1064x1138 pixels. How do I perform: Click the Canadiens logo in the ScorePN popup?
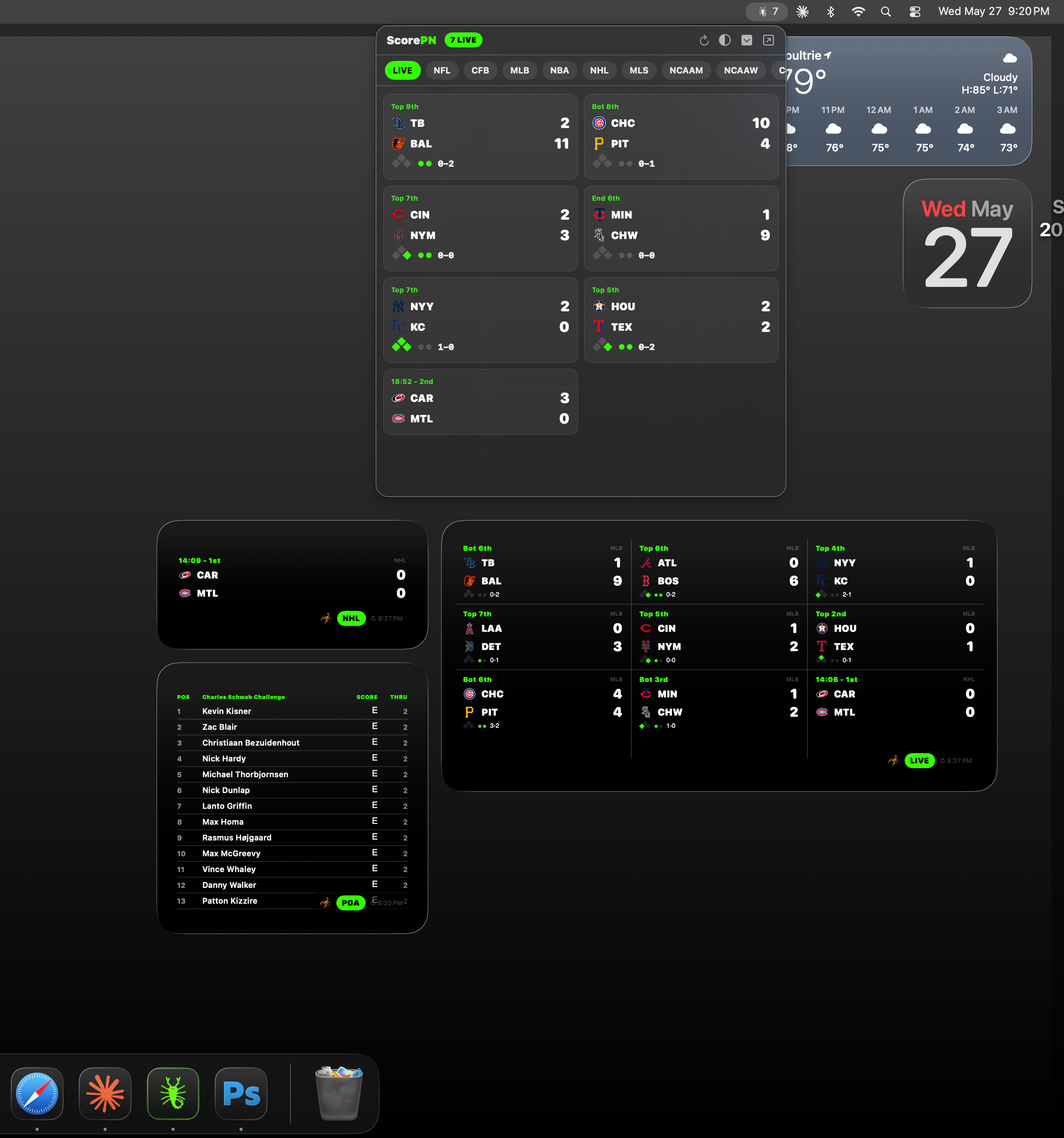pos(398,418)
